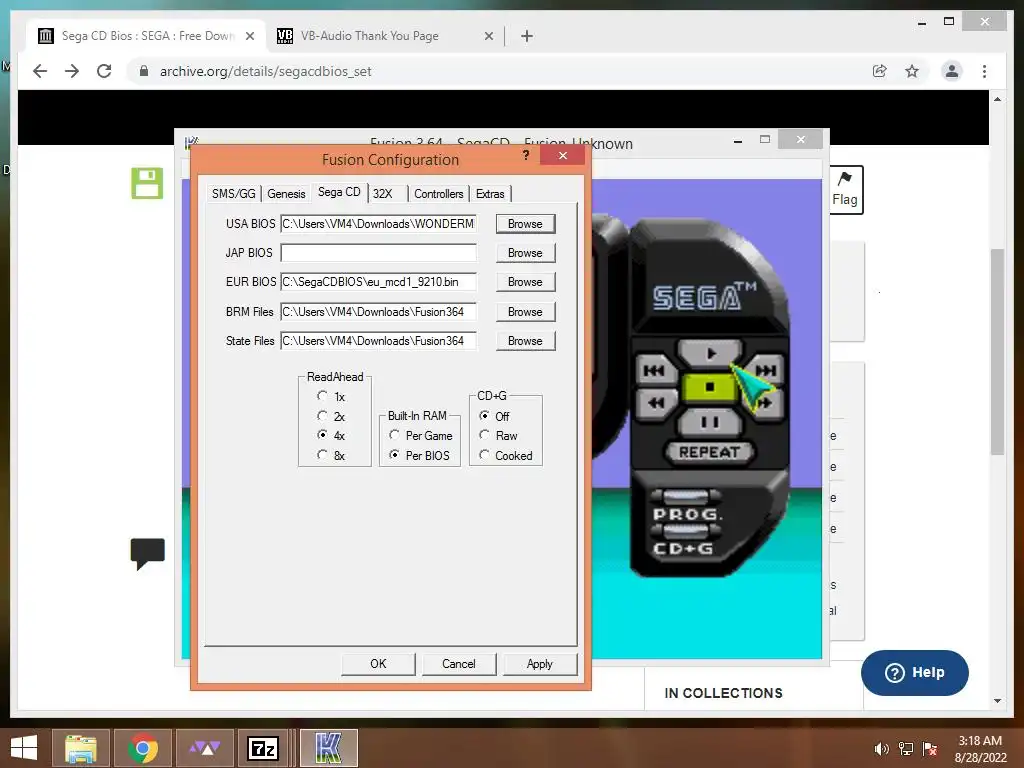Confirm configuration with OK
The width and height of the screenshot is (1024, 768).
378,664
